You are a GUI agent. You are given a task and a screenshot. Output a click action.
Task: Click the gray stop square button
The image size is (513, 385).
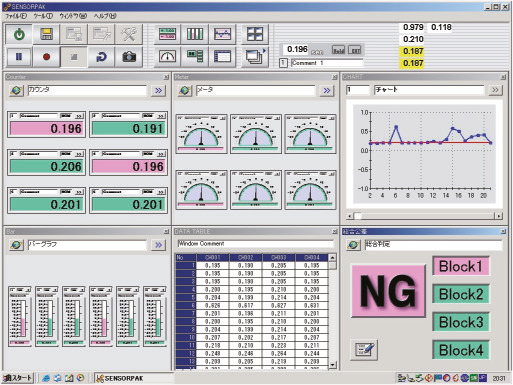pyautogui.click(x=74, y=57)
